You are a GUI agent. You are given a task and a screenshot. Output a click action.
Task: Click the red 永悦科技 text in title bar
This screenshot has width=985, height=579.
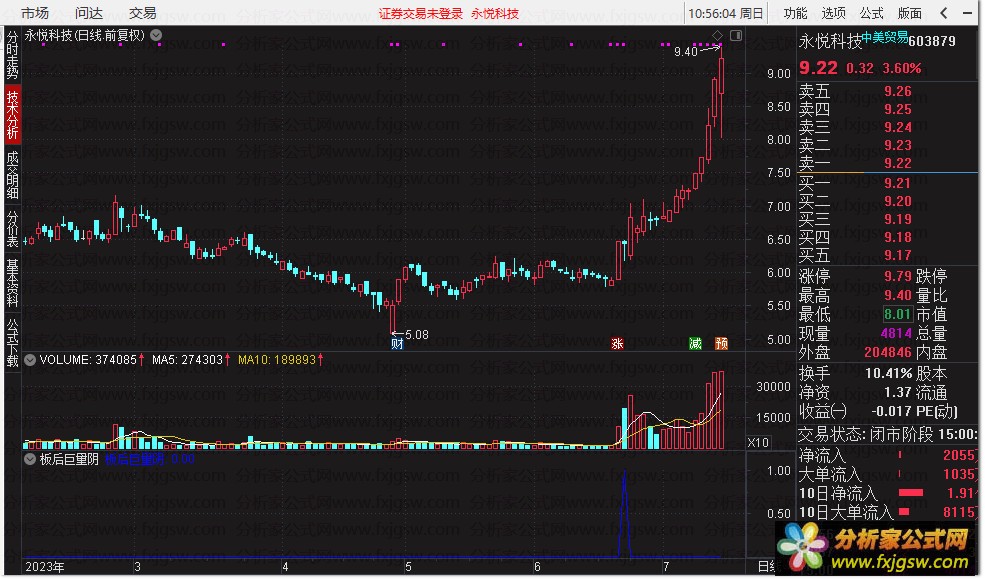pyautogui.click(x=495, y=13)
